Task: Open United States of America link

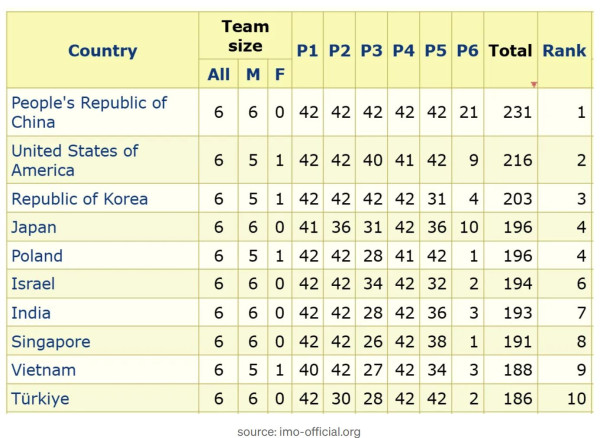Action: coord(75,160)
